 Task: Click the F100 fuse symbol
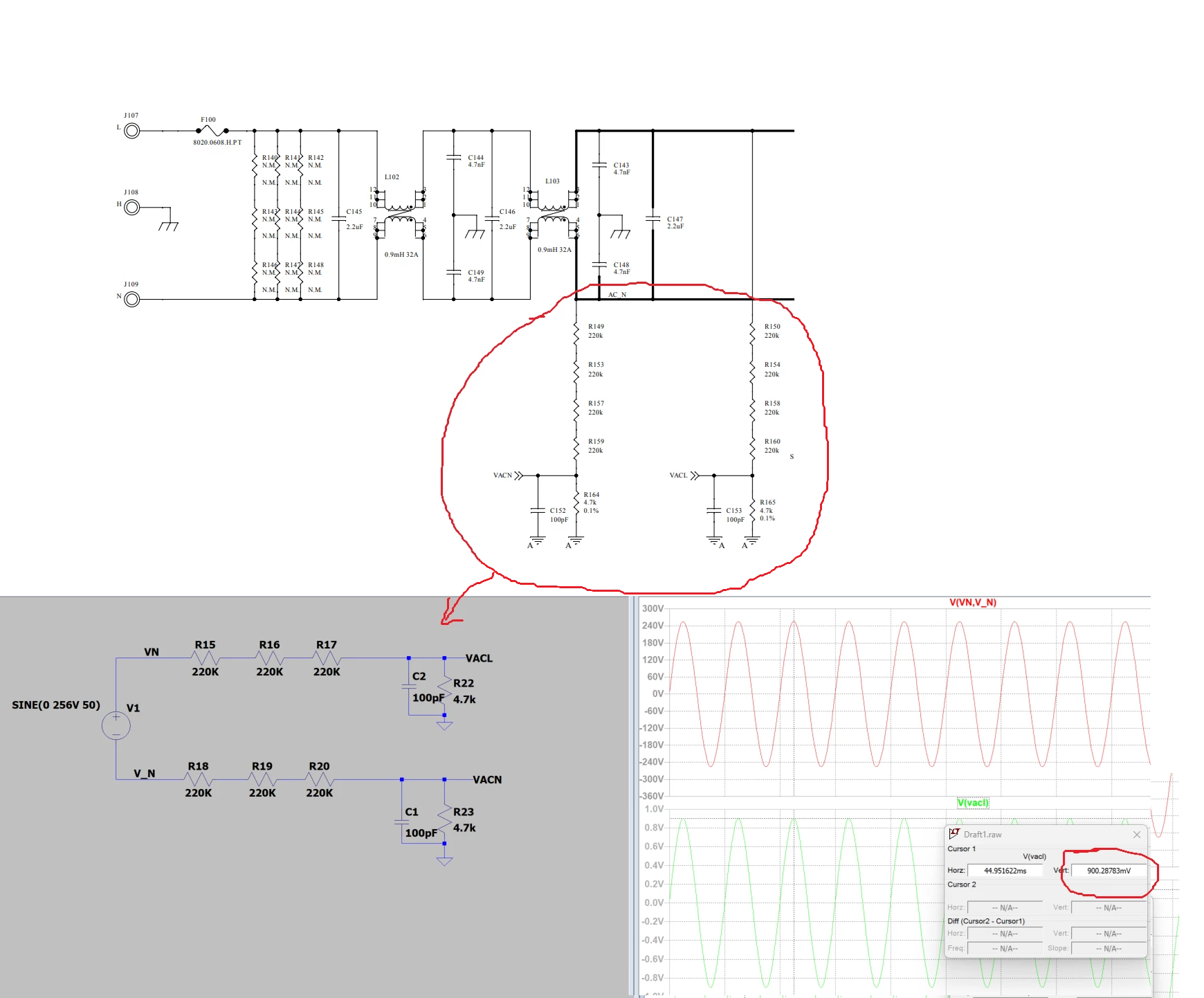pos(212,130)
